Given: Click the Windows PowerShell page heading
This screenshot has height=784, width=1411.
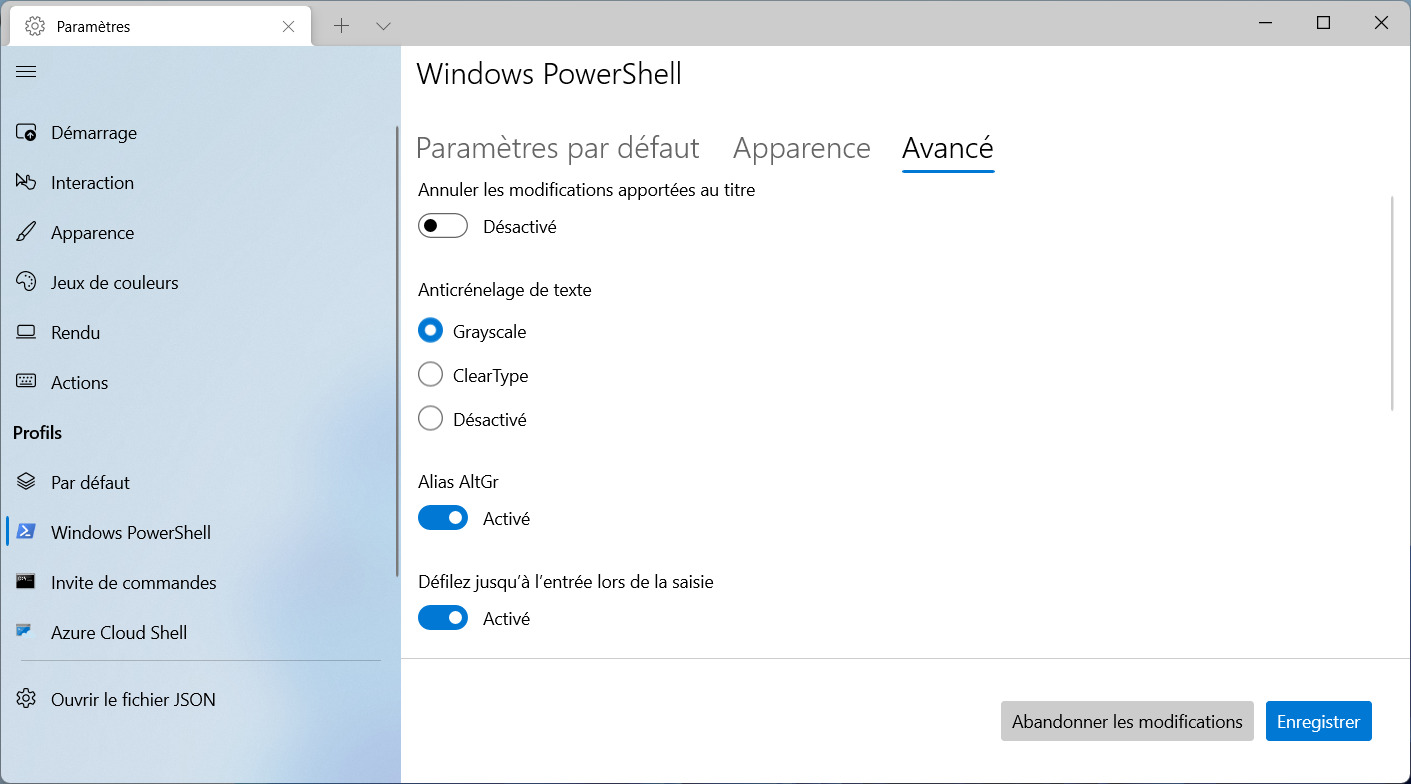Looking at the screenshot, I should [549, 73].
